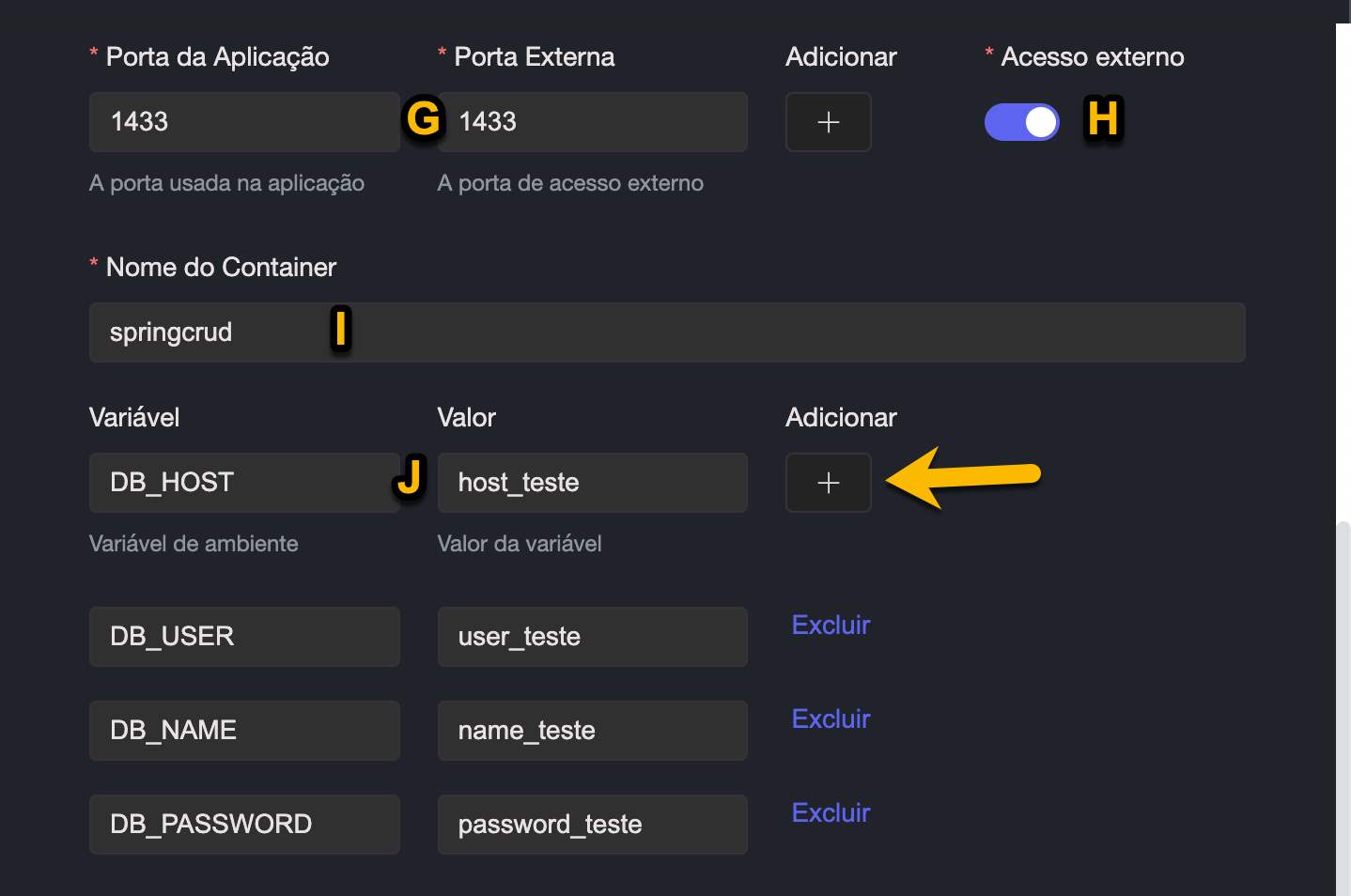The image size is (1351, 896).
Task: Excluir the DB_USER variable row
Action: [x=831, y=626]
